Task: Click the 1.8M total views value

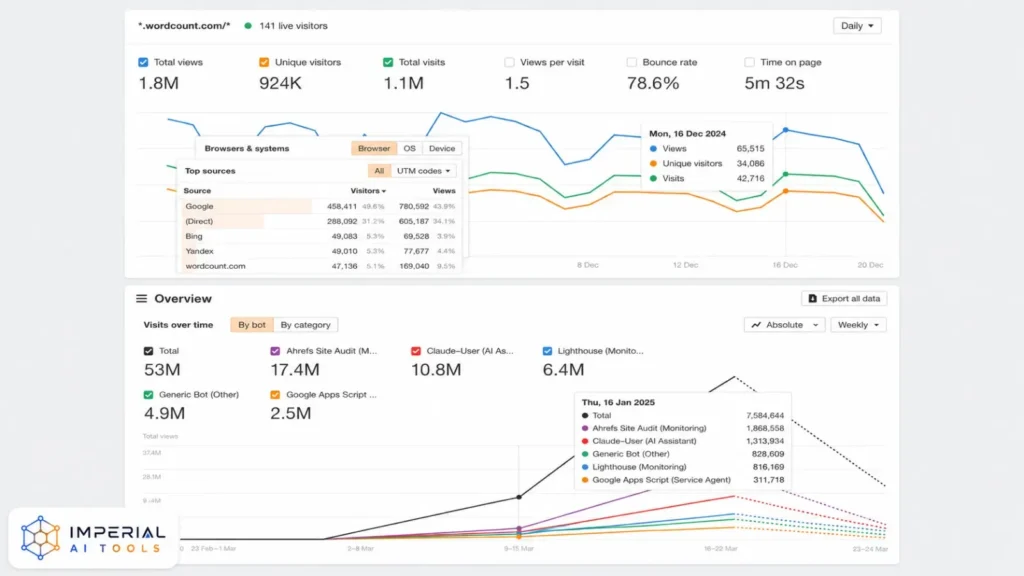Action: [159, 83]
